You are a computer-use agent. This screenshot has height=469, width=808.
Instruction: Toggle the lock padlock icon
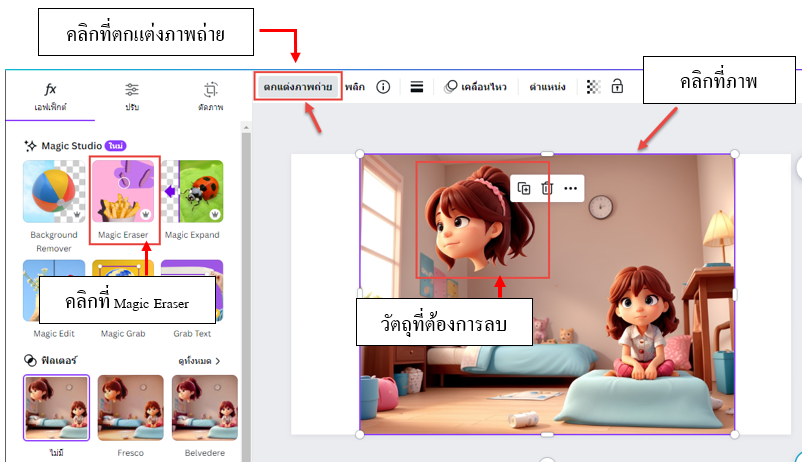tap(617, 87)
